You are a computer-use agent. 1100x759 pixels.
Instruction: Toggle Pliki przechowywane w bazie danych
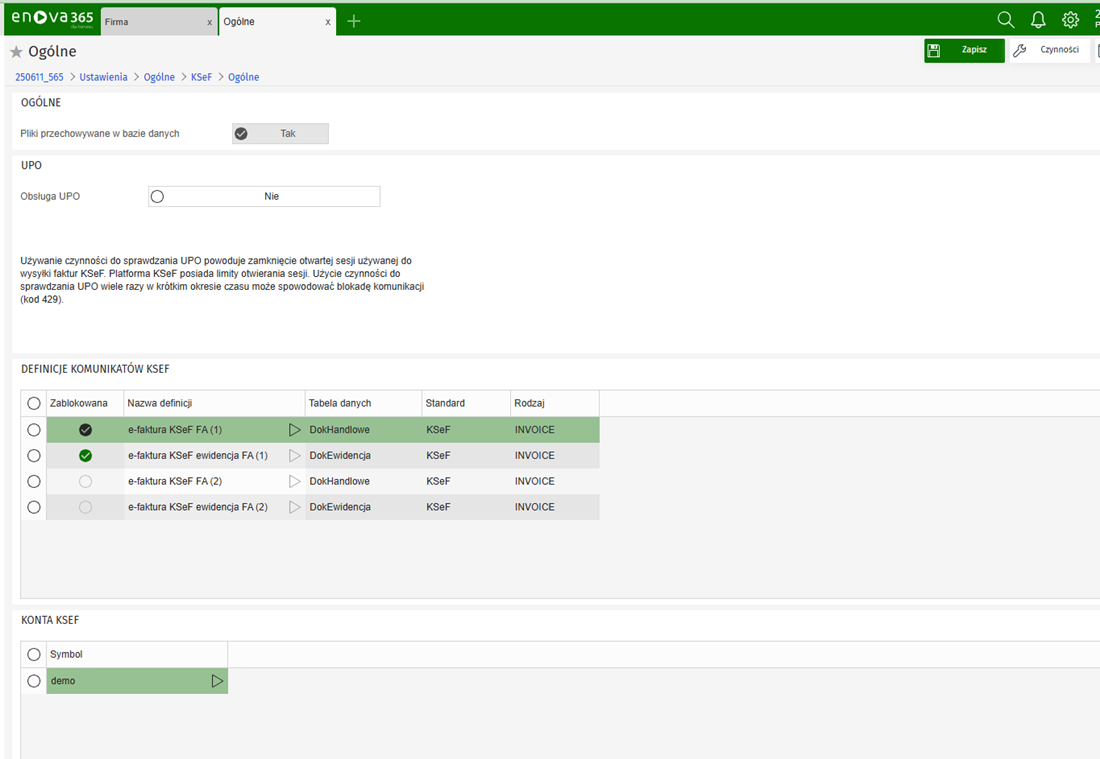coord(280,134)
